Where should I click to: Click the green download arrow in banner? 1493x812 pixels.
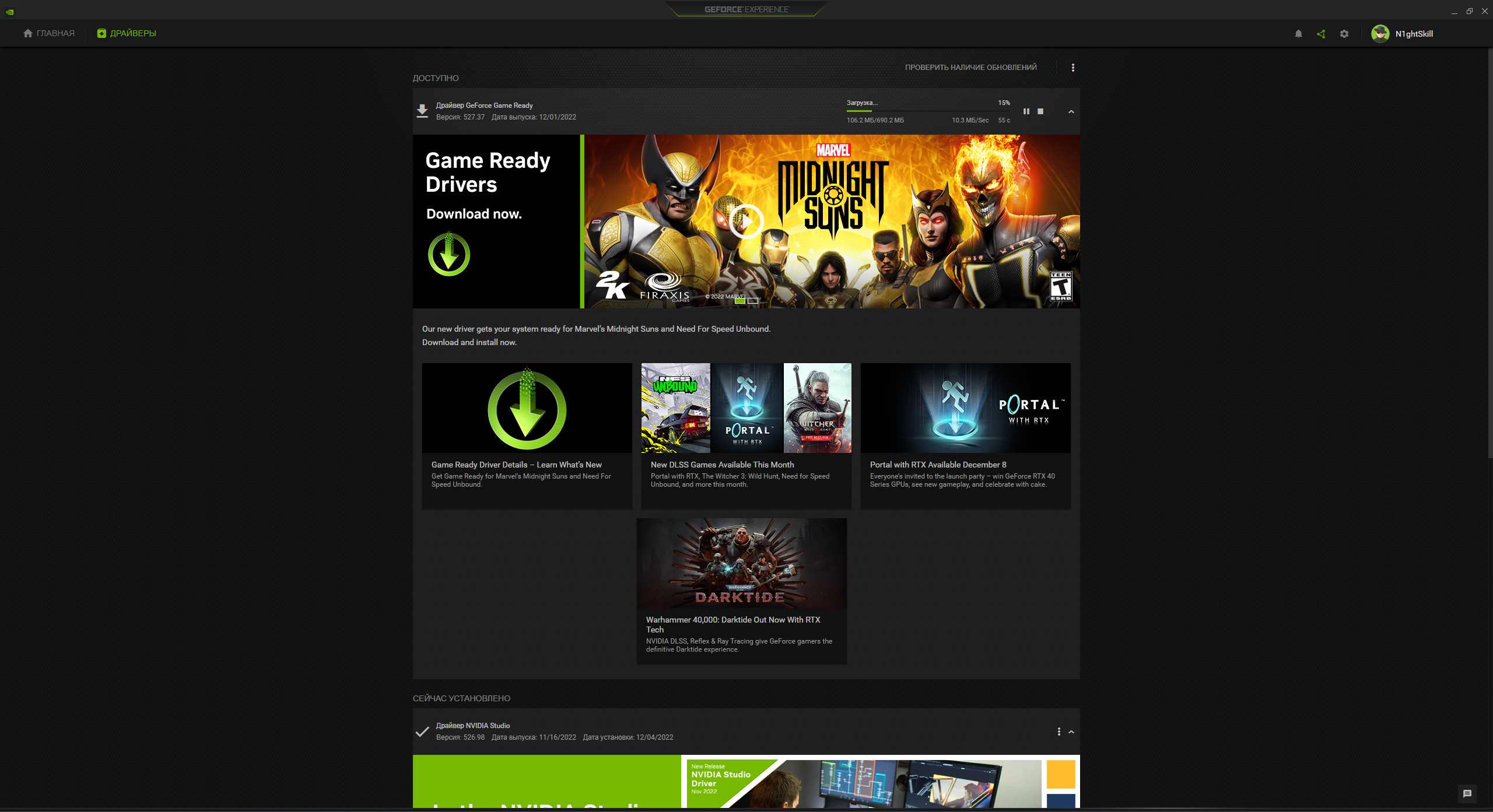[x=449, y=254]
